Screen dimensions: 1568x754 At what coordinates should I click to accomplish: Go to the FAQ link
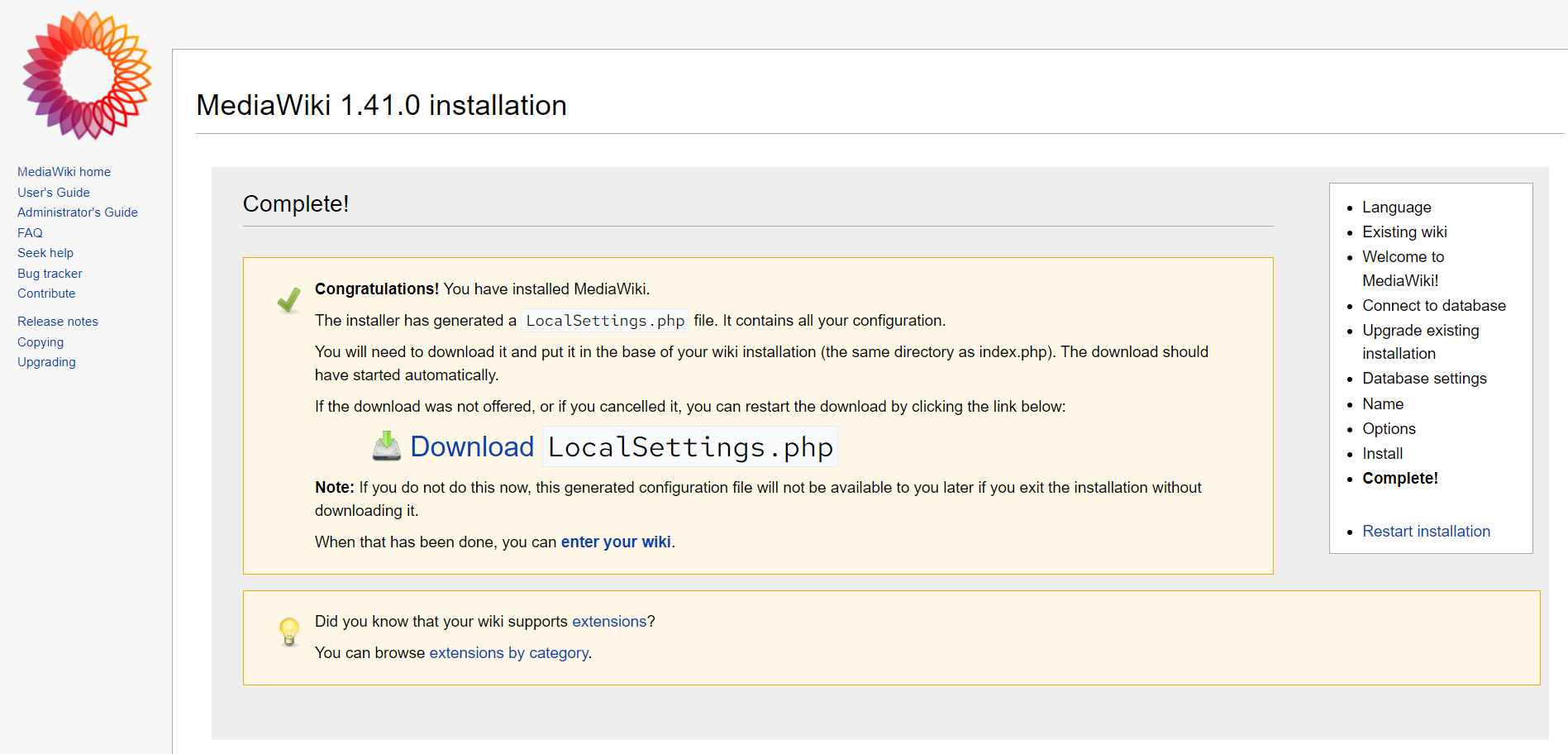(x=30, y=233)
